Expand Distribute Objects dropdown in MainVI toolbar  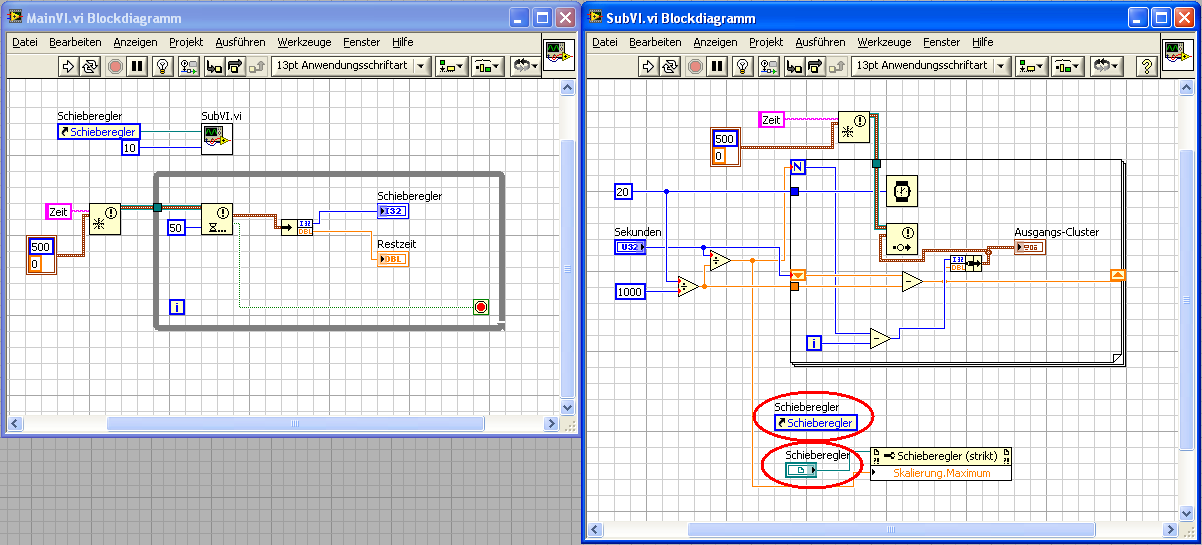[x=487, y=66]
